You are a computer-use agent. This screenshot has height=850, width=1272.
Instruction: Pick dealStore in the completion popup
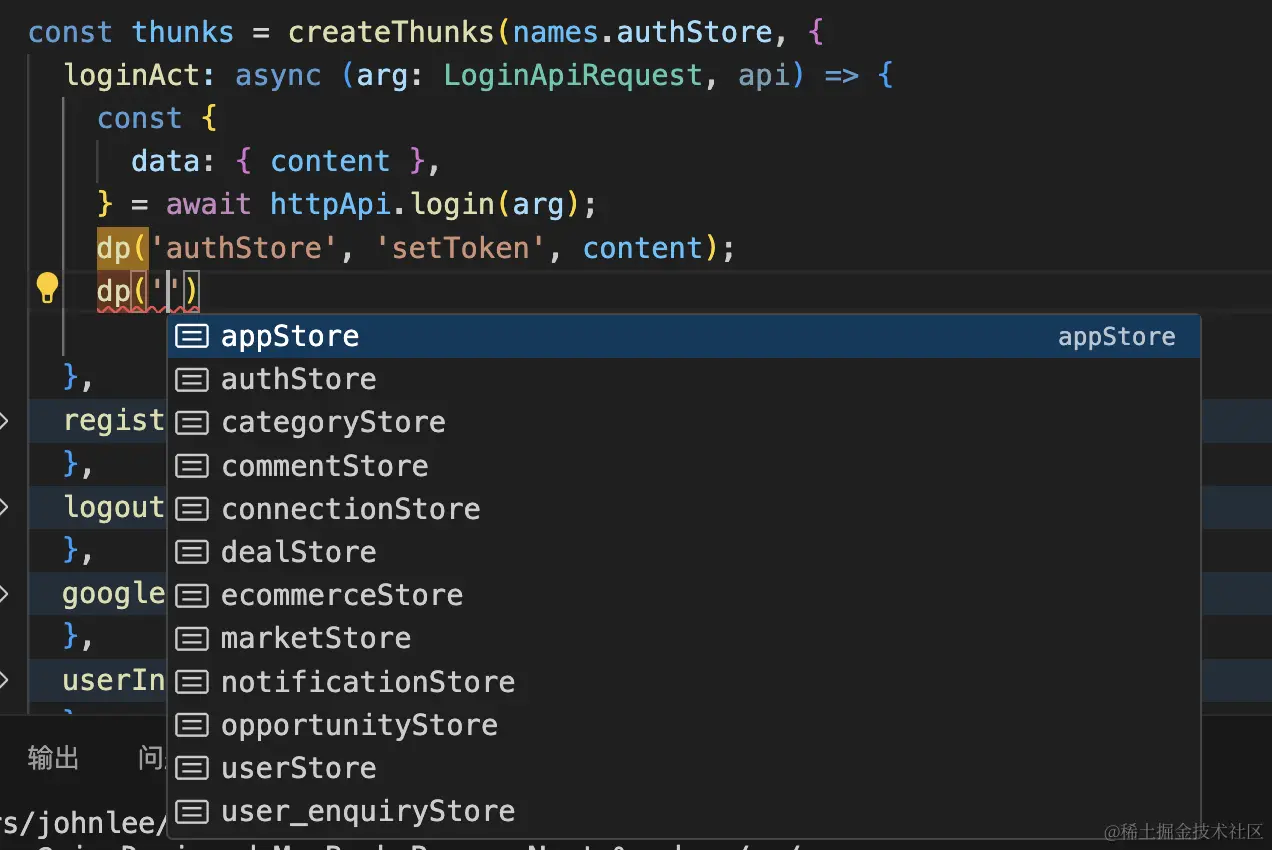pyautogui.click(x=684, y=551)
